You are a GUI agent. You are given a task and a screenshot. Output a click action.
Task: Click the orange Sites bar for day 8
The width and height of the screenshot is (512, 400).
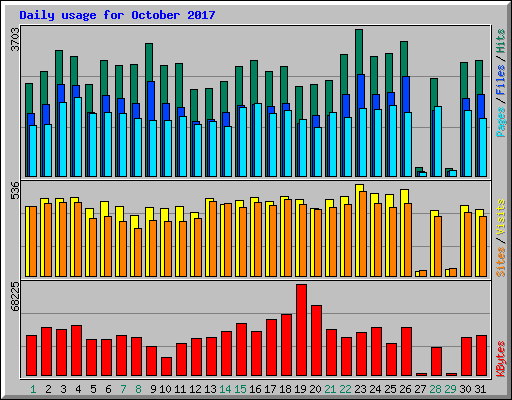click(x=138, y=252)
